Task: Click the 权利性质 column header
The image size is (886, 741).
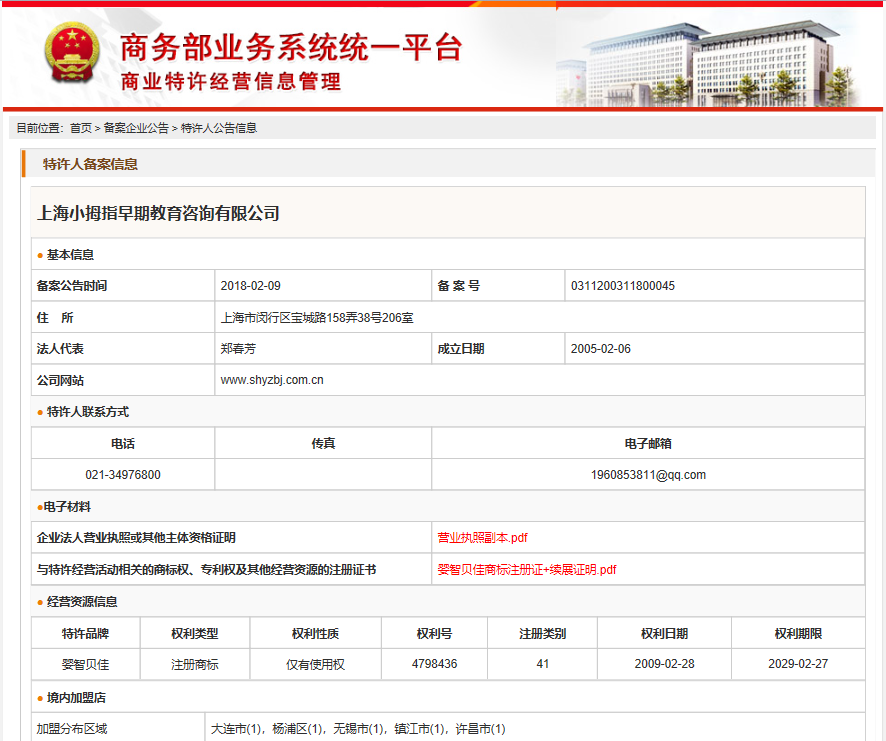Action: (x=315, y=634)
